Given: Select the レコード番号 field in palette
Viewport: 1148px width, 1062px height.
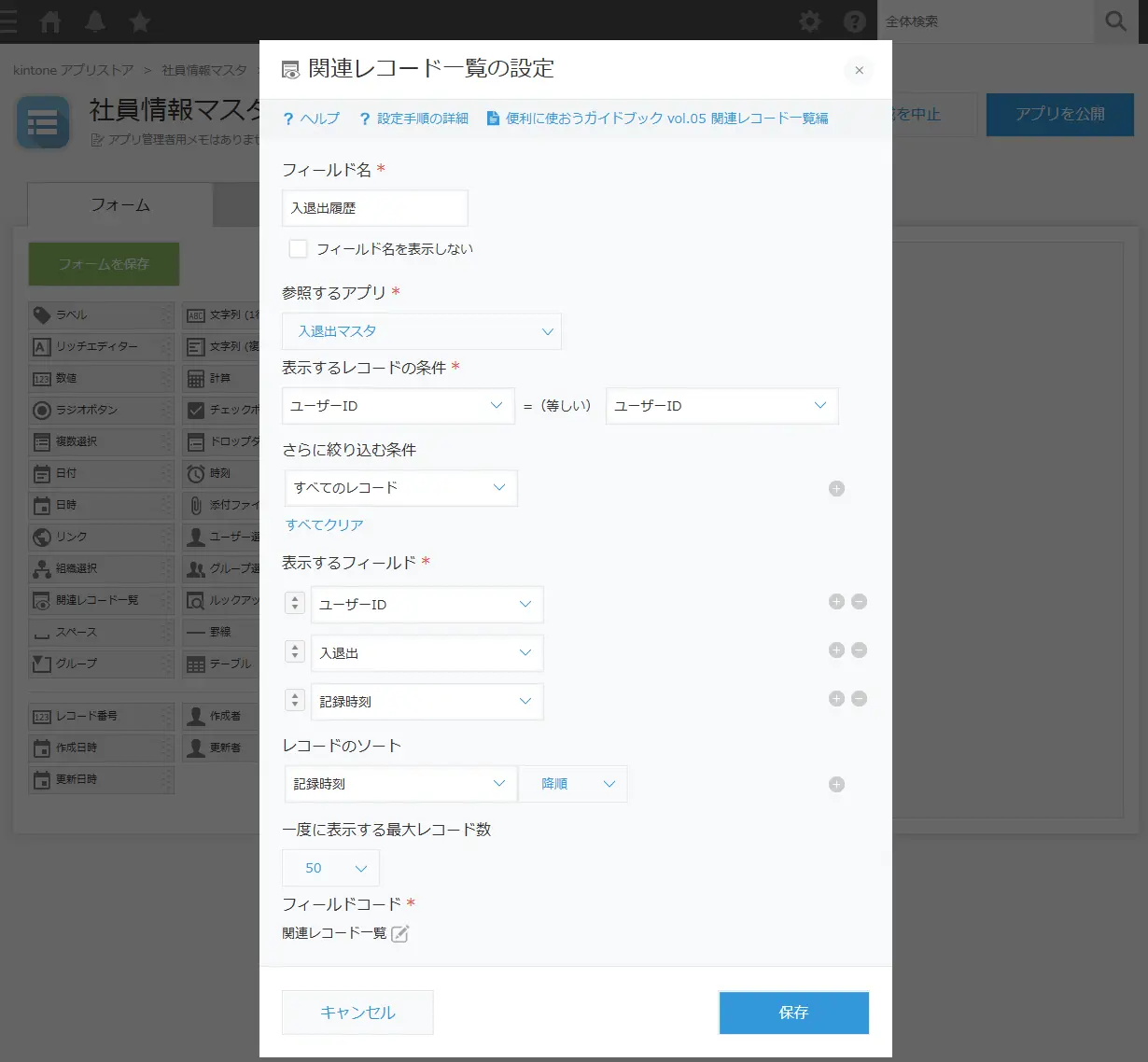Looking at the screenshot, I should click(x=102, y=717).
